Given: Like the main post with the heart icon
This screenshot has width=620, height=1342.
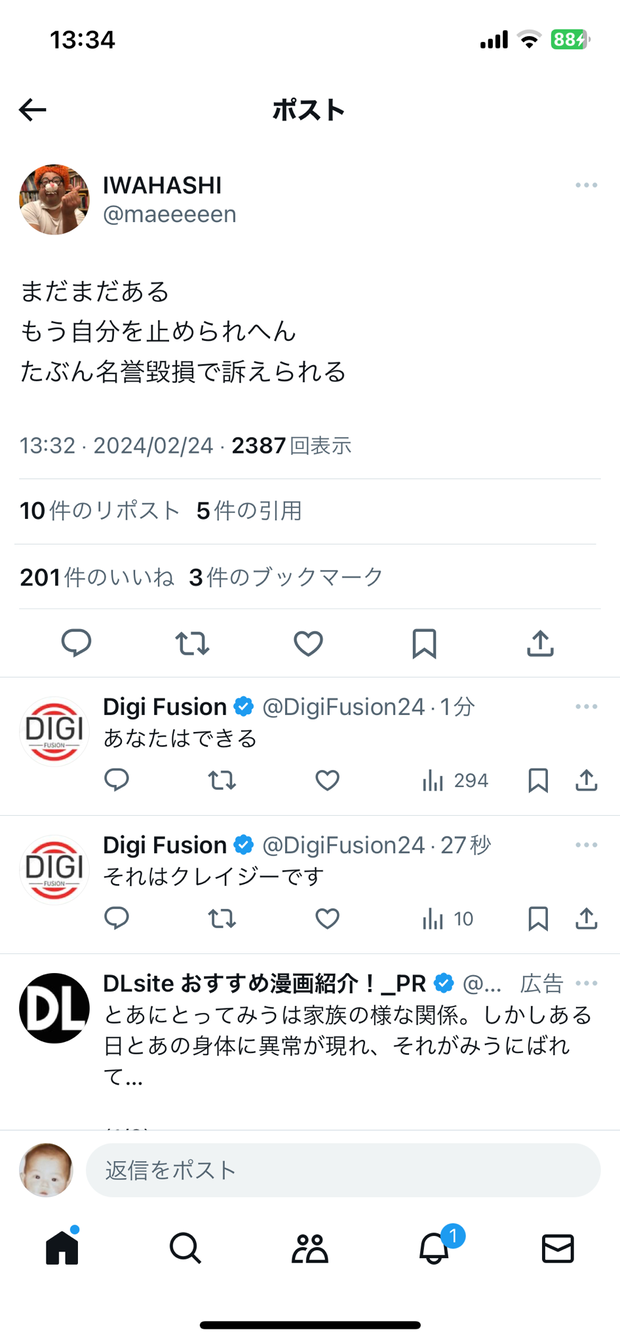Looking at the screenshot, I should coord(308,643).
